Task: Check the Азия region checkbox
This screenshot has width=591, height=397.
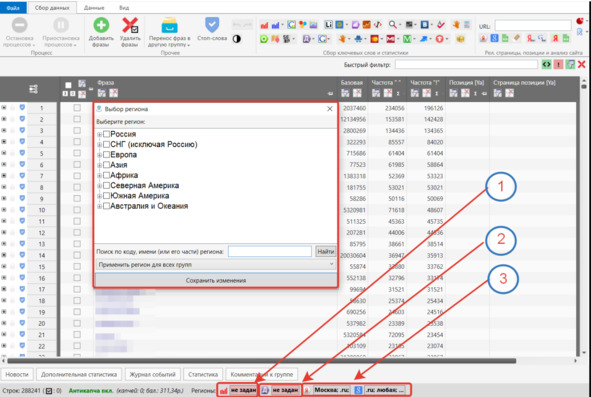Action: (106, 165)
